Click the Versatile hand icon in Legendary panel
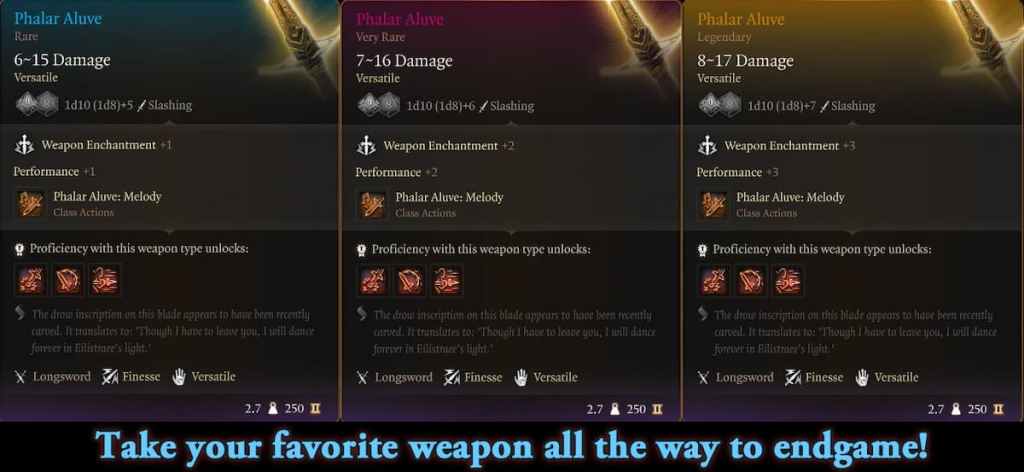The width and height of the screenshot is (1024, 472). click(862, 377)
